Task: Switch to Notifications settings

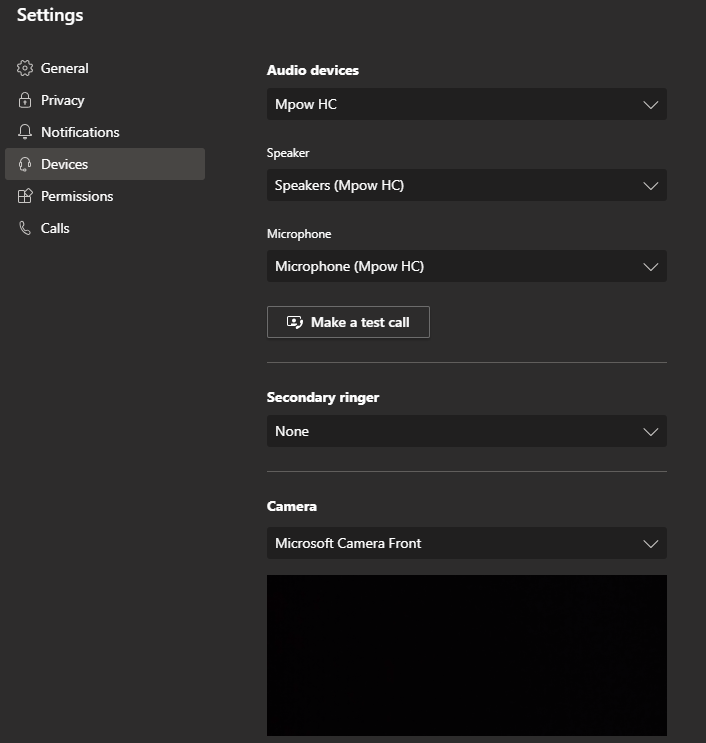Action: tap(105, 132)
